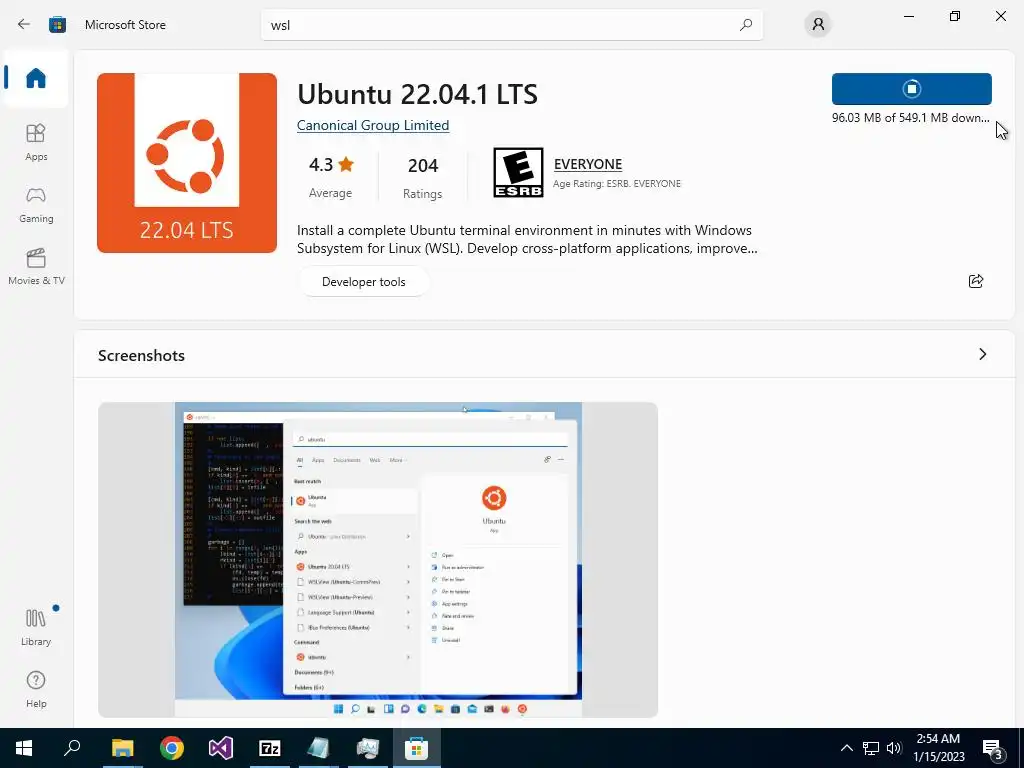The image size is (1024, 768).
Task: Open Visual Studio from taskbar
Action: [221, 748]
